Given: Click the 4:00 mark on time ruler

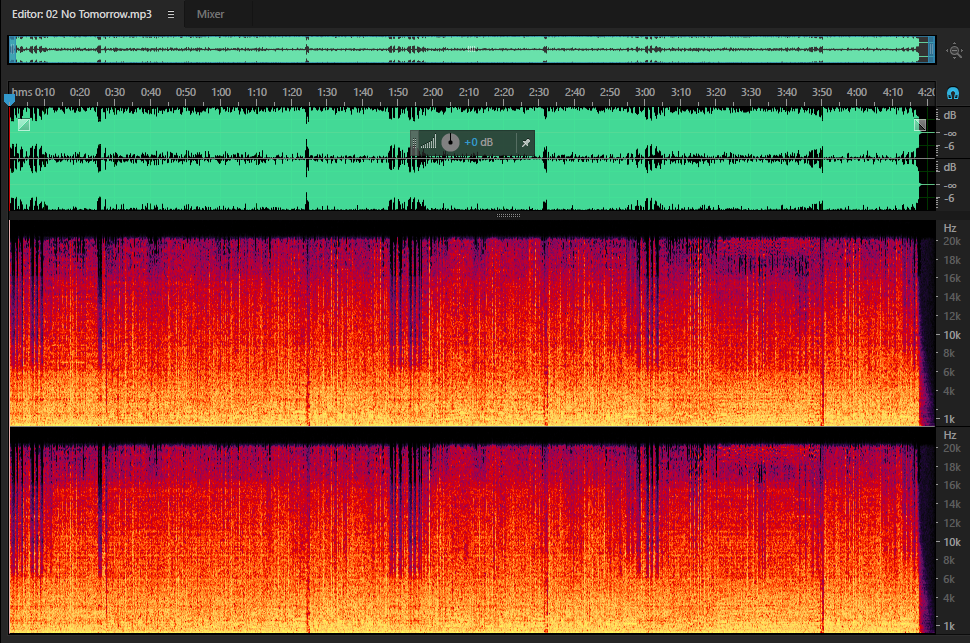Looking at the screenshot, I should point(857,92).
